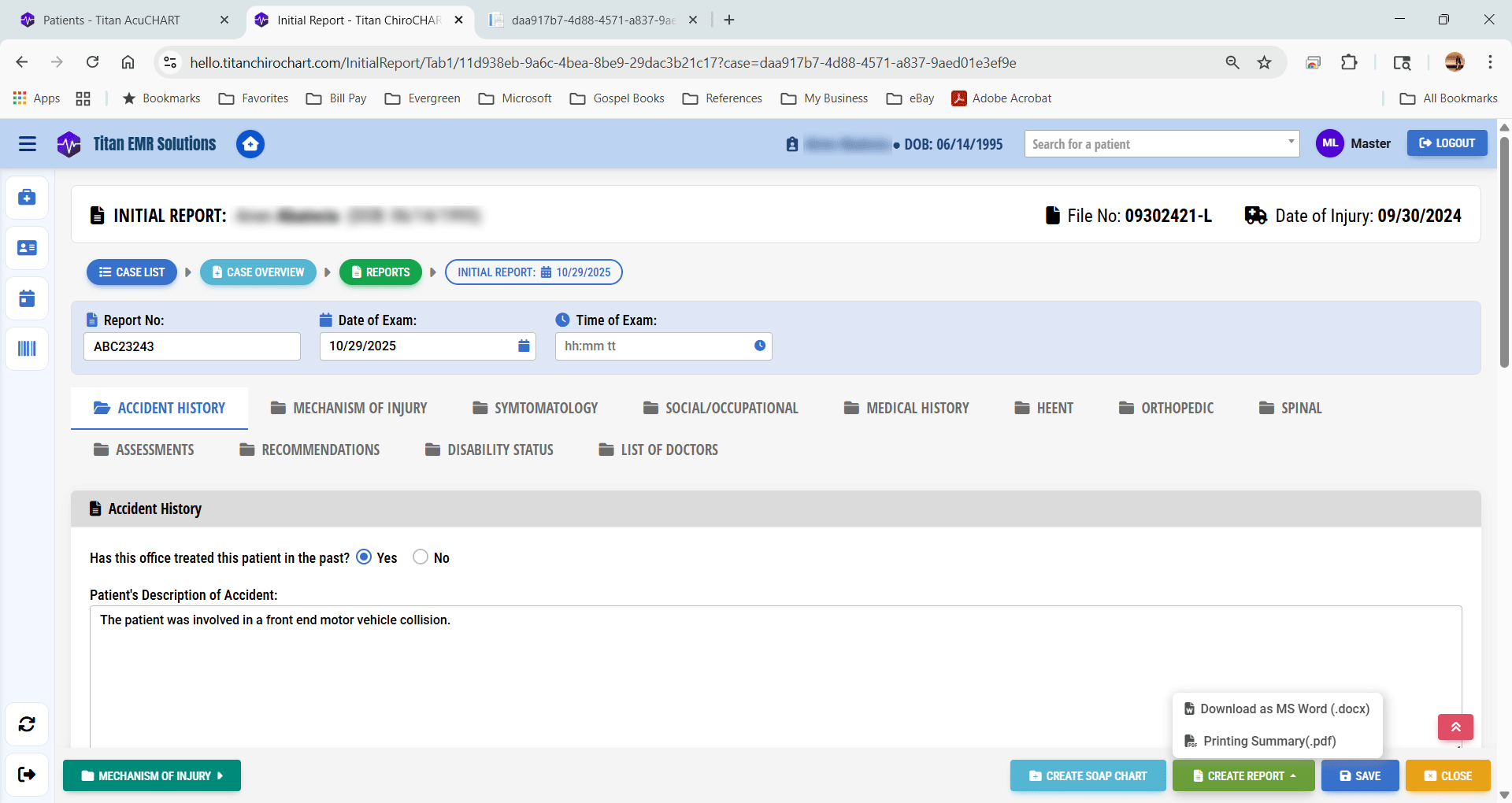Click the calendar icon in the left sidebar

tap(27, 298)
